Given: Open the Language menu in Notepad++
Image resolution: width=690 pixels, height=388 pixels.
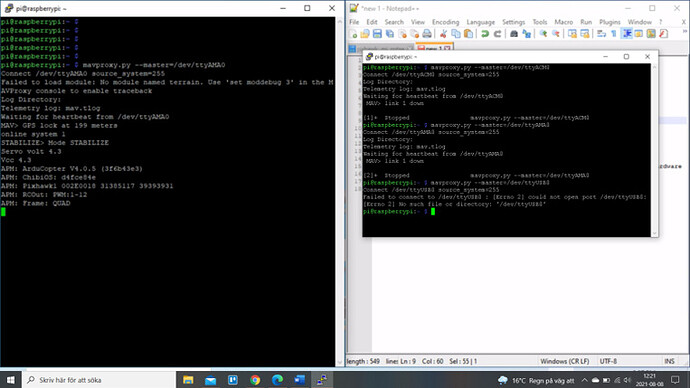Looking at the screenshot, I should (481, 22).
